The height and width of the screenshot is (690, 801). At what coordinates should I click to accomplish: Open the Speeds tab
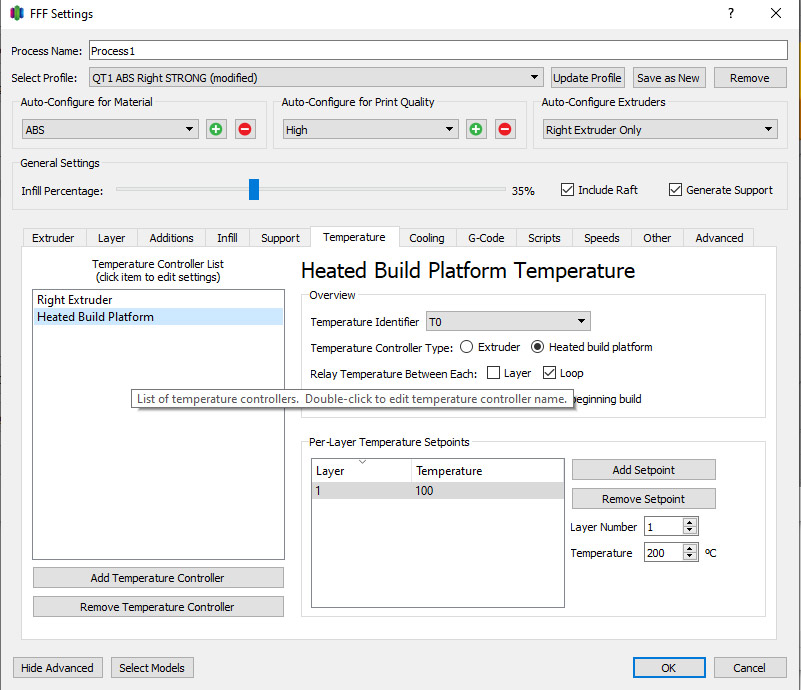[x=601, y=238]
